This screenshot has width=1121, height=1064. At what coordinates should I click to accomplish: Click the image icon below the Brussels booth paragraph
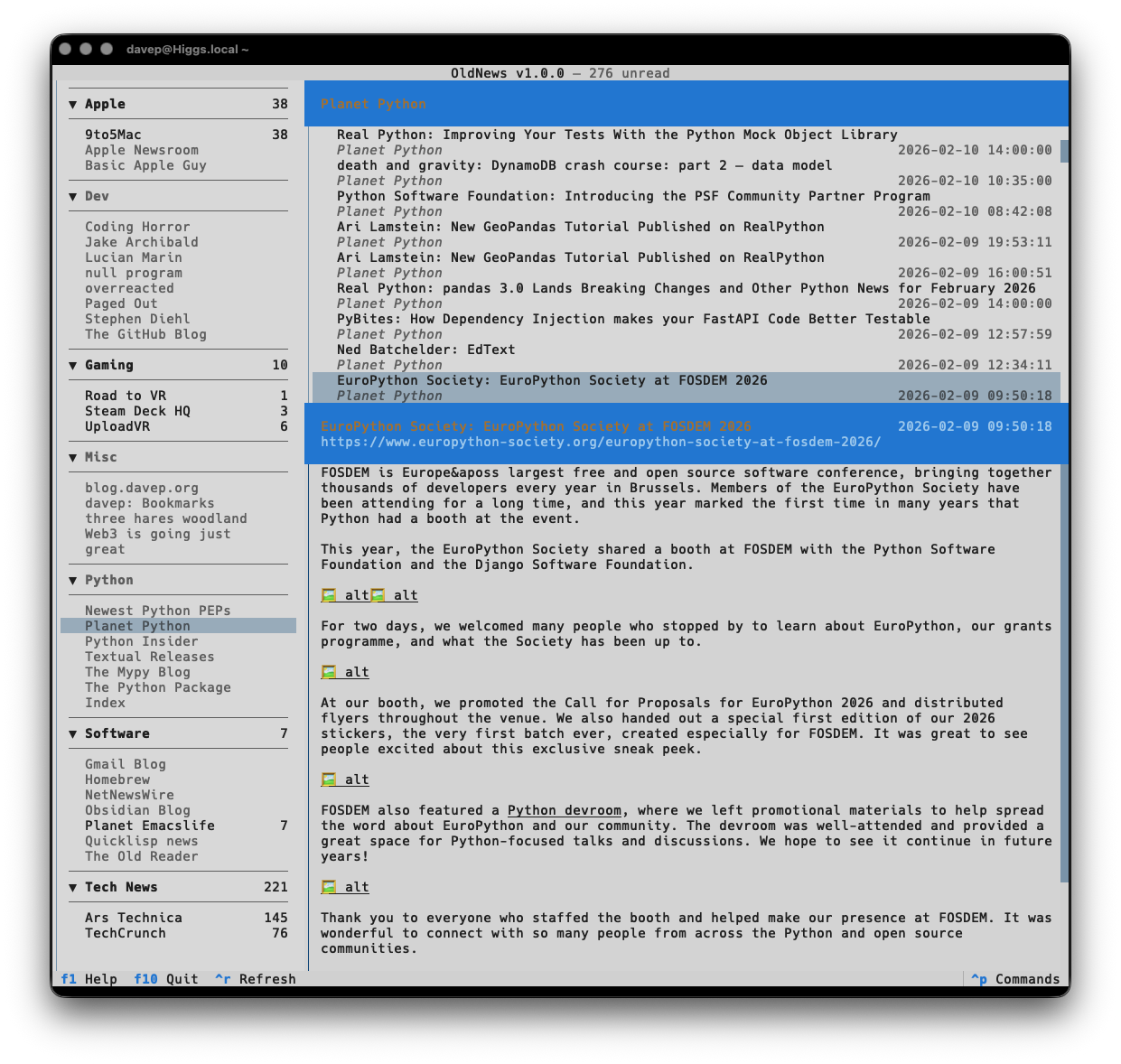coord(329,596)
